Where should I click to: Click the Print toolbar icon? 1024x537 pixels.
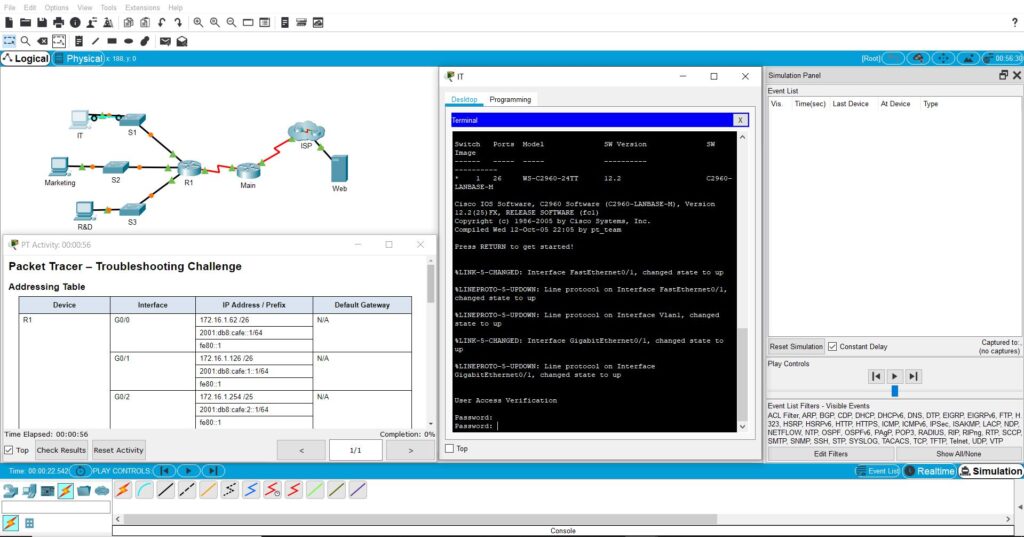click(58, 22)
